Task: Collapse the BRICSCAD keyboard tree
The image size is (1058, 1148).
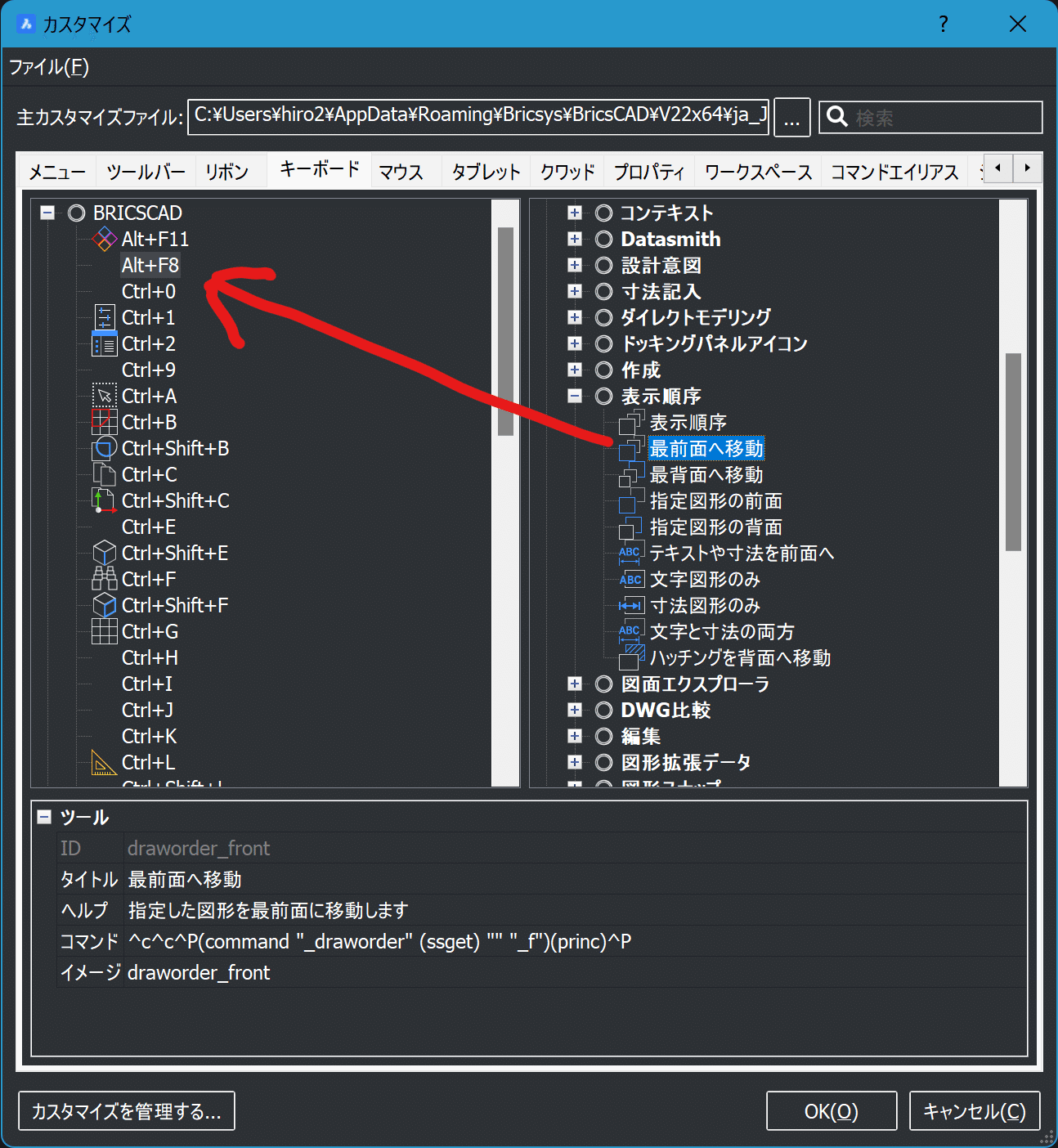Action: point(47,213)
